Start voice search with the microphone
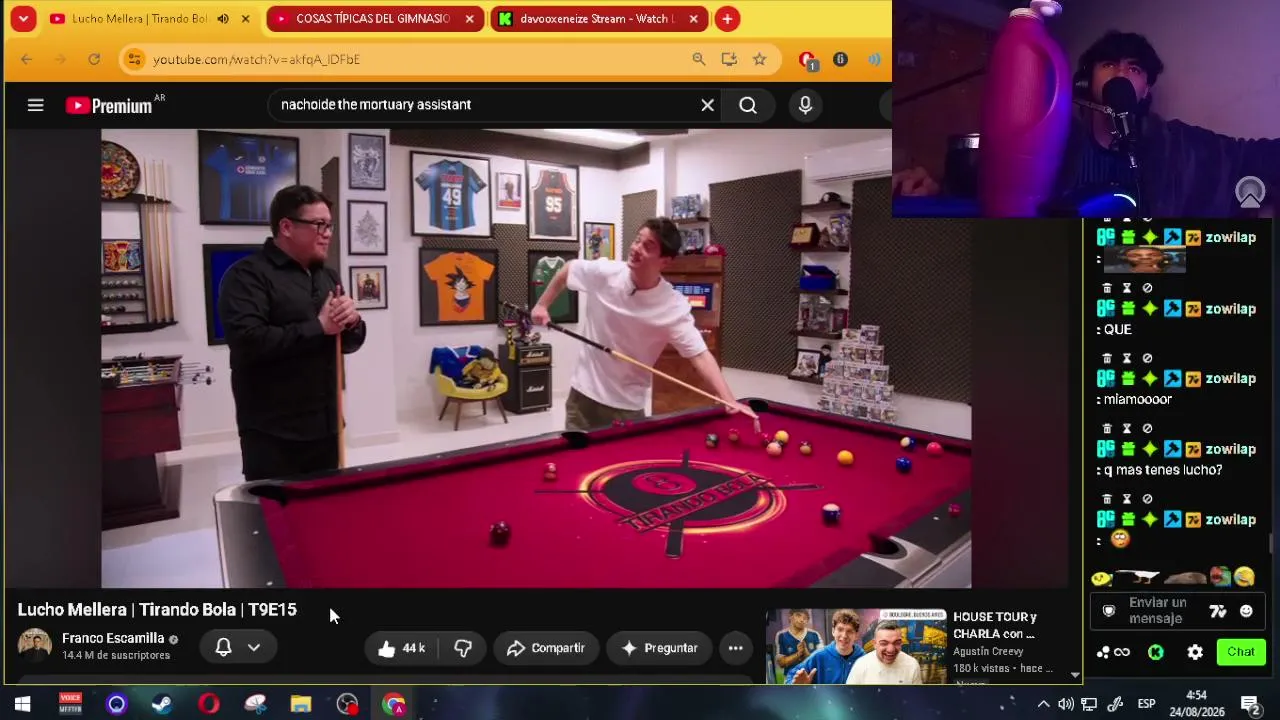Image resolution: width=1280 pixels, height=720 pixels. [805, 105]
